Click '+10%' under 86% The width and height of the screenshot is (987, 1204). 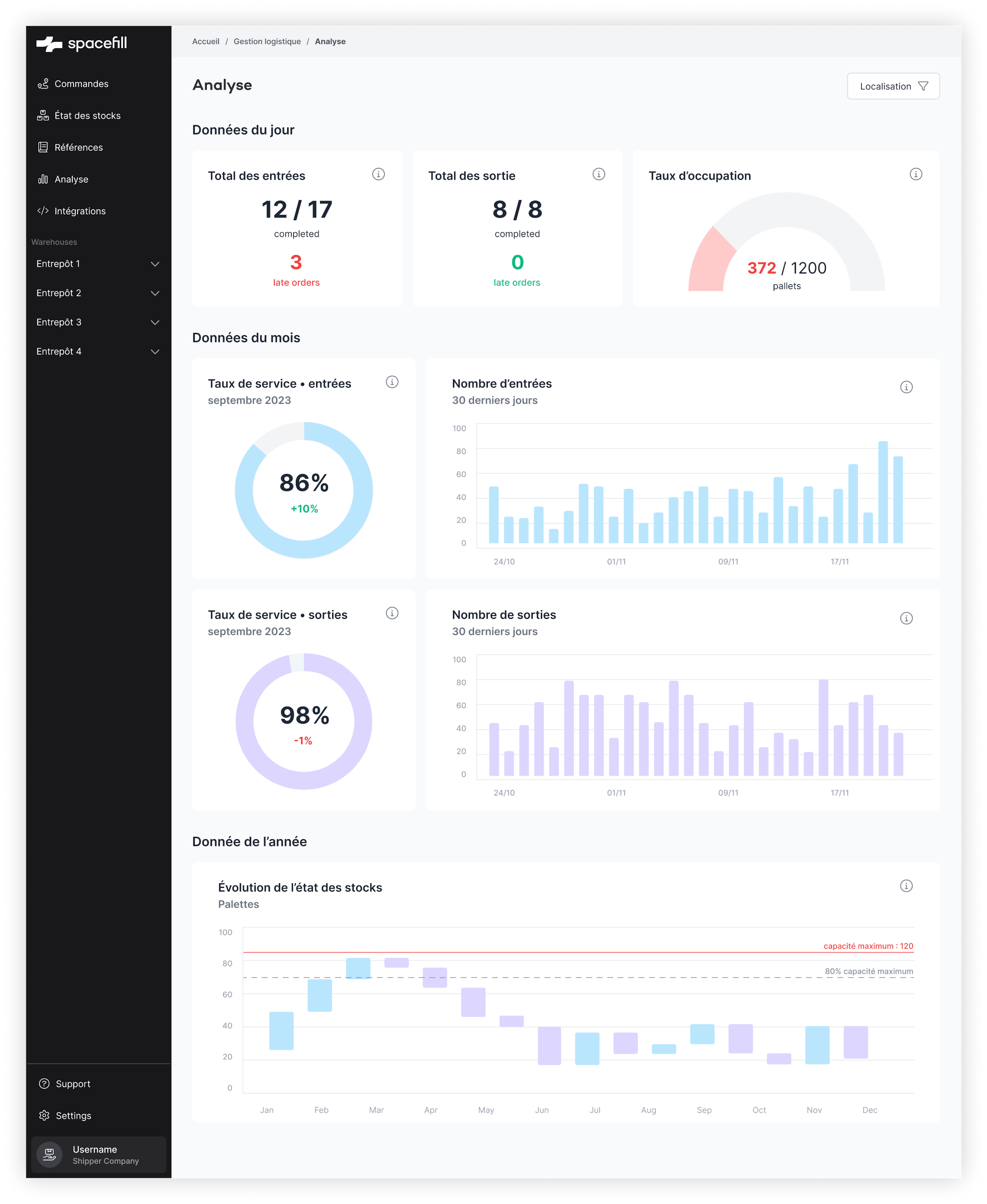(x=304, y=509)
